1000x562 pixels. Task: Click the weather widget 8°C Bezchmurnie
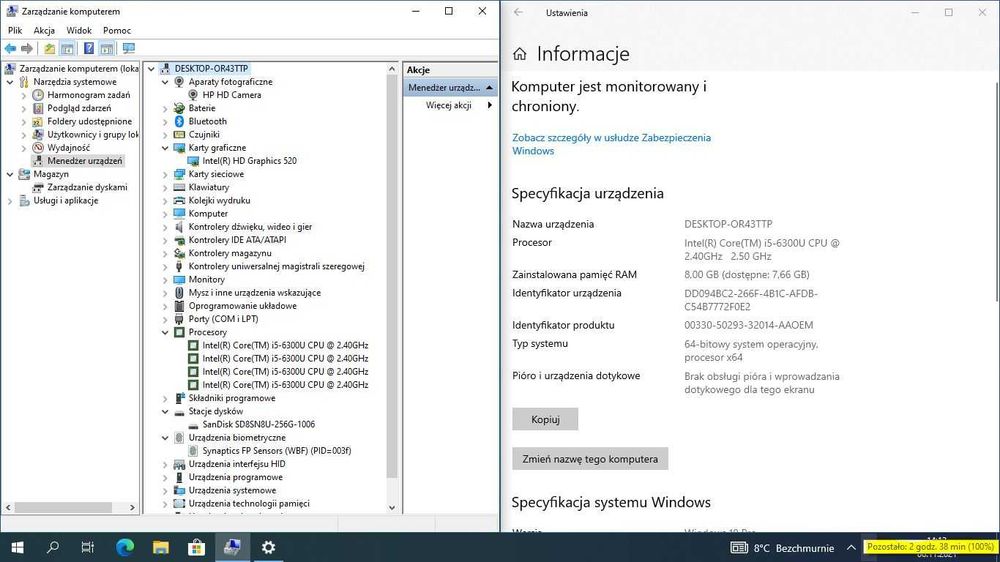[x=782, y=547]
